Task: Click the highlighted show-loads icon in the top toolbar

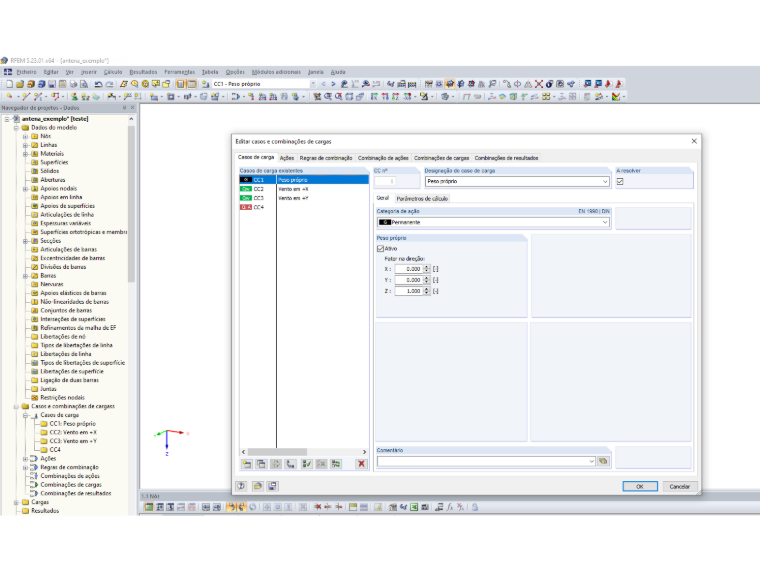Action: pos(450,84)
